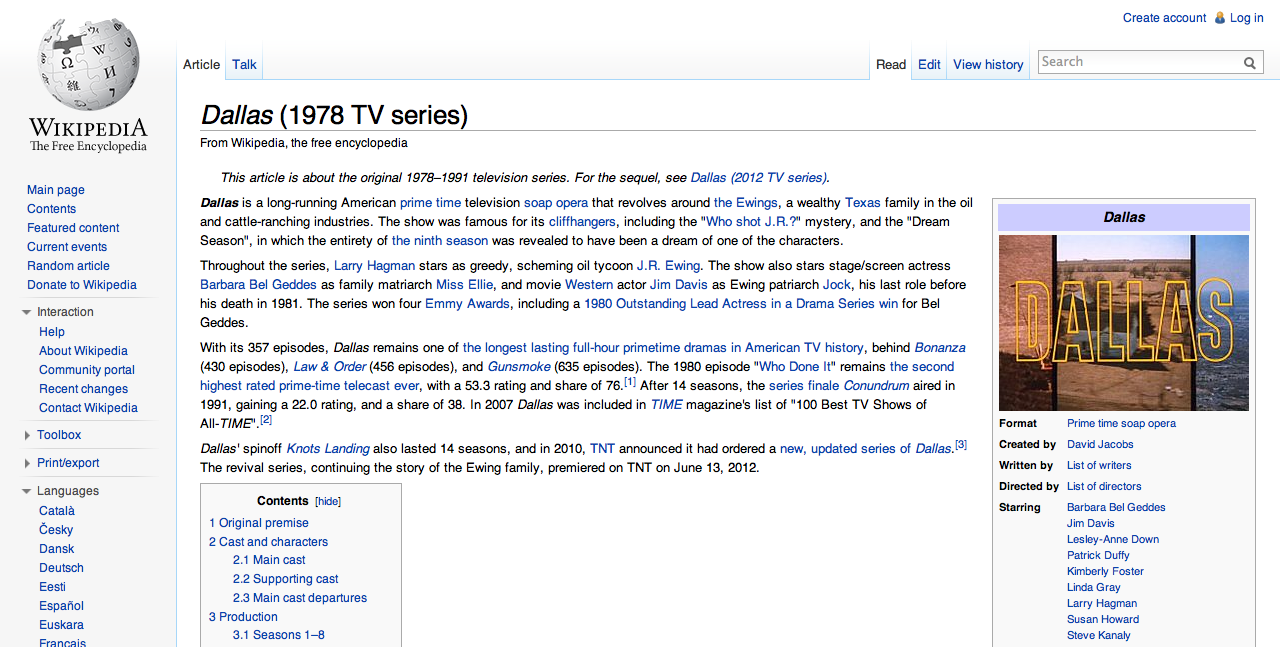Jump to 2.3 Main cast departures

[300, 598]
